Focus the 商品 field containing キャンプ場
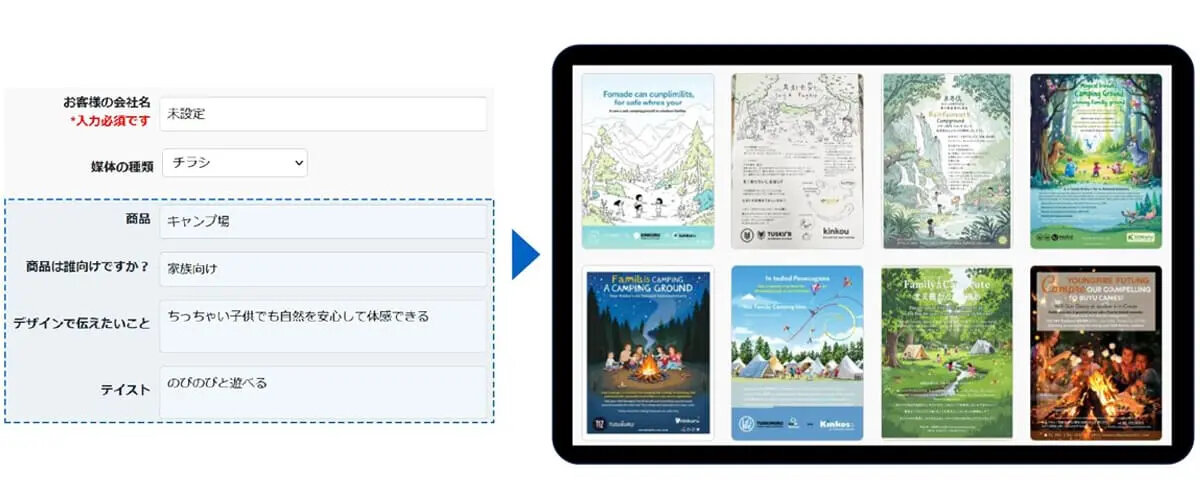The image size is (1200, 500). [x=323, y=222]
